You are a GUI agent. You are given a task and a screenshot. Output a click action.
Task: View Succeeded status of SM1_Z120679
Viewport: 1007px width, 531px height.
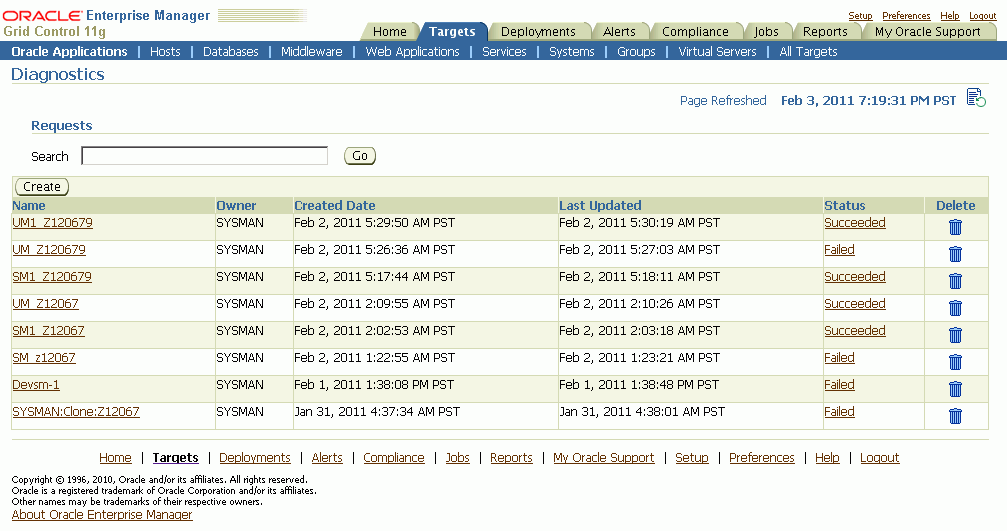tap(855, 277)
